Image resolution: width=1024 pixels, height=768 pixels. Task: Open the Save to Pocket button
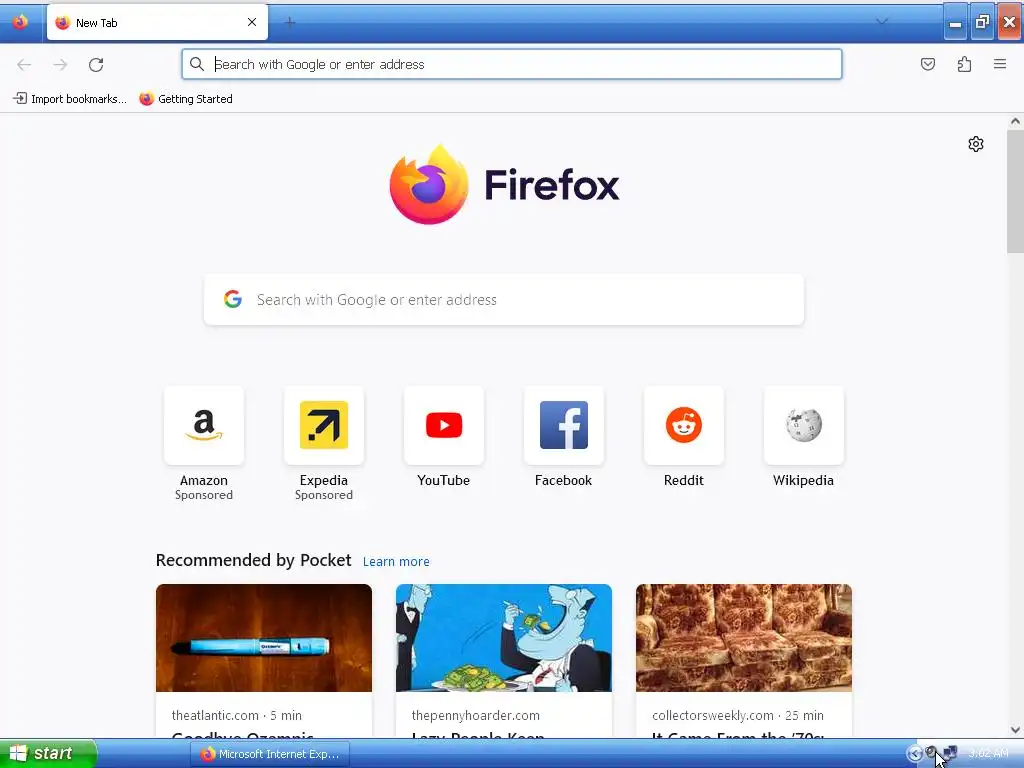coord(927,64)
